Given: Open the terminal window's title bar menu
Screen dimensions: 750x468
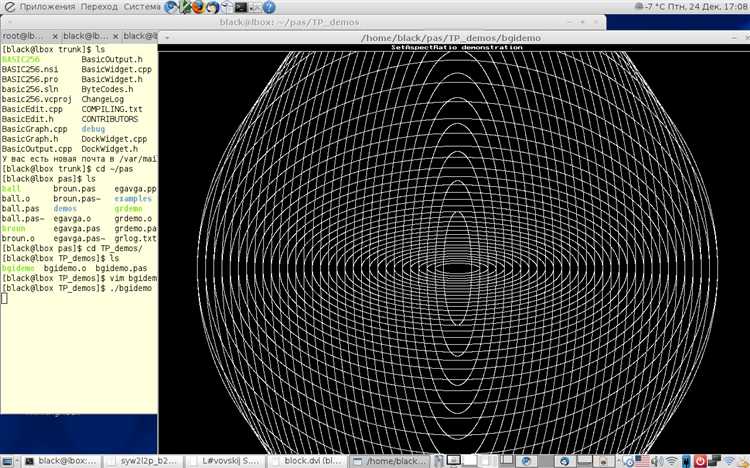Looking at the screenshot, I should (10, 21).
